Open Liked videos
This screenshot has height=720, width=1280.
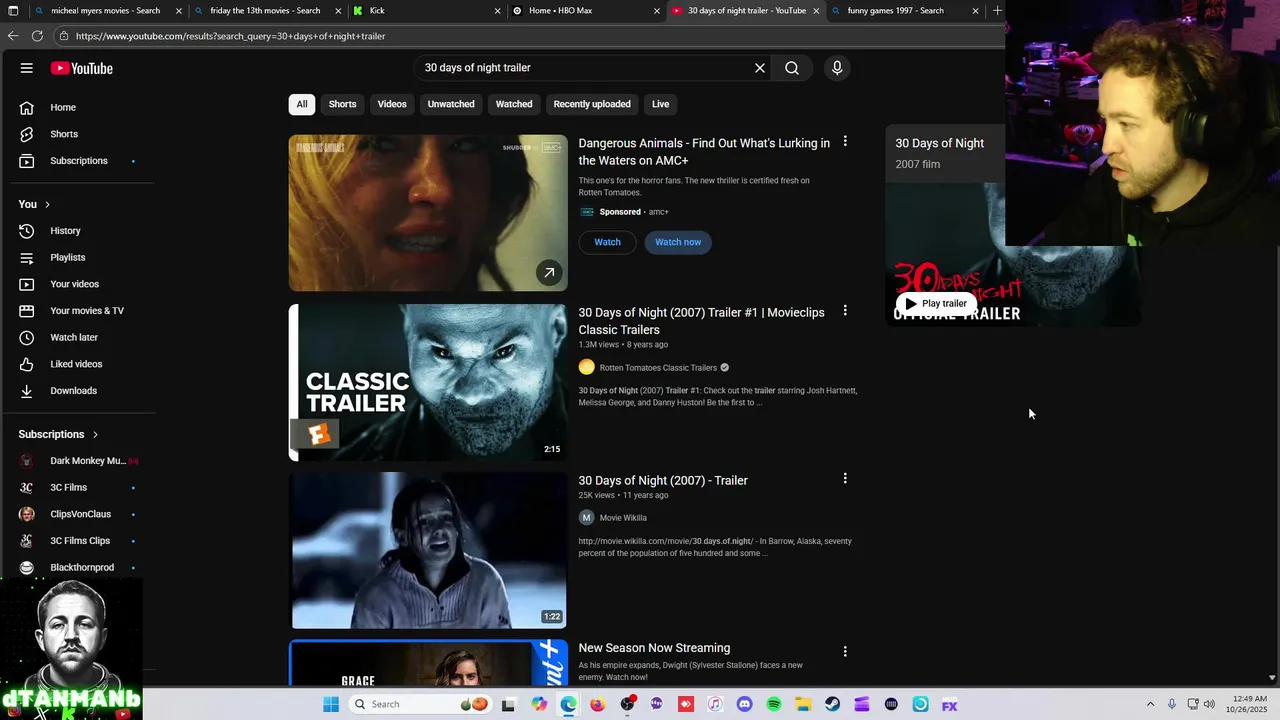[78, 364]
